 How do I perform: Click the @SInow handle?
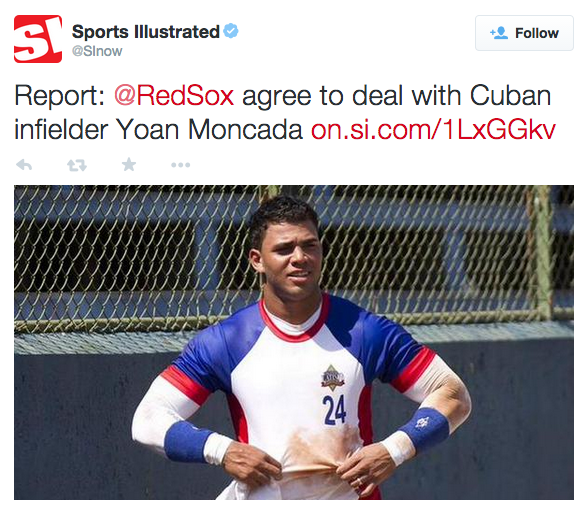pyautogui.click(x=97, y=51)
